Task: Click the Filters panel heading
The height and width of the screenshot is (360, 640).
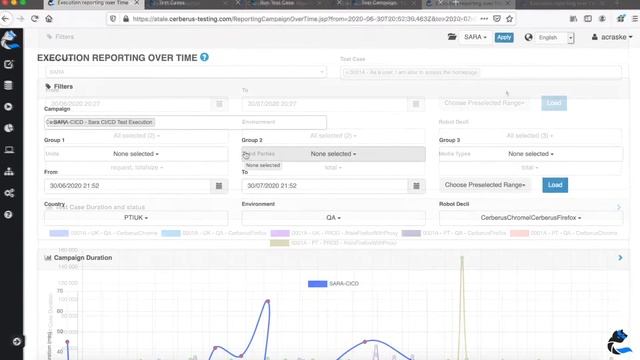Action: (x=59, y=87)
